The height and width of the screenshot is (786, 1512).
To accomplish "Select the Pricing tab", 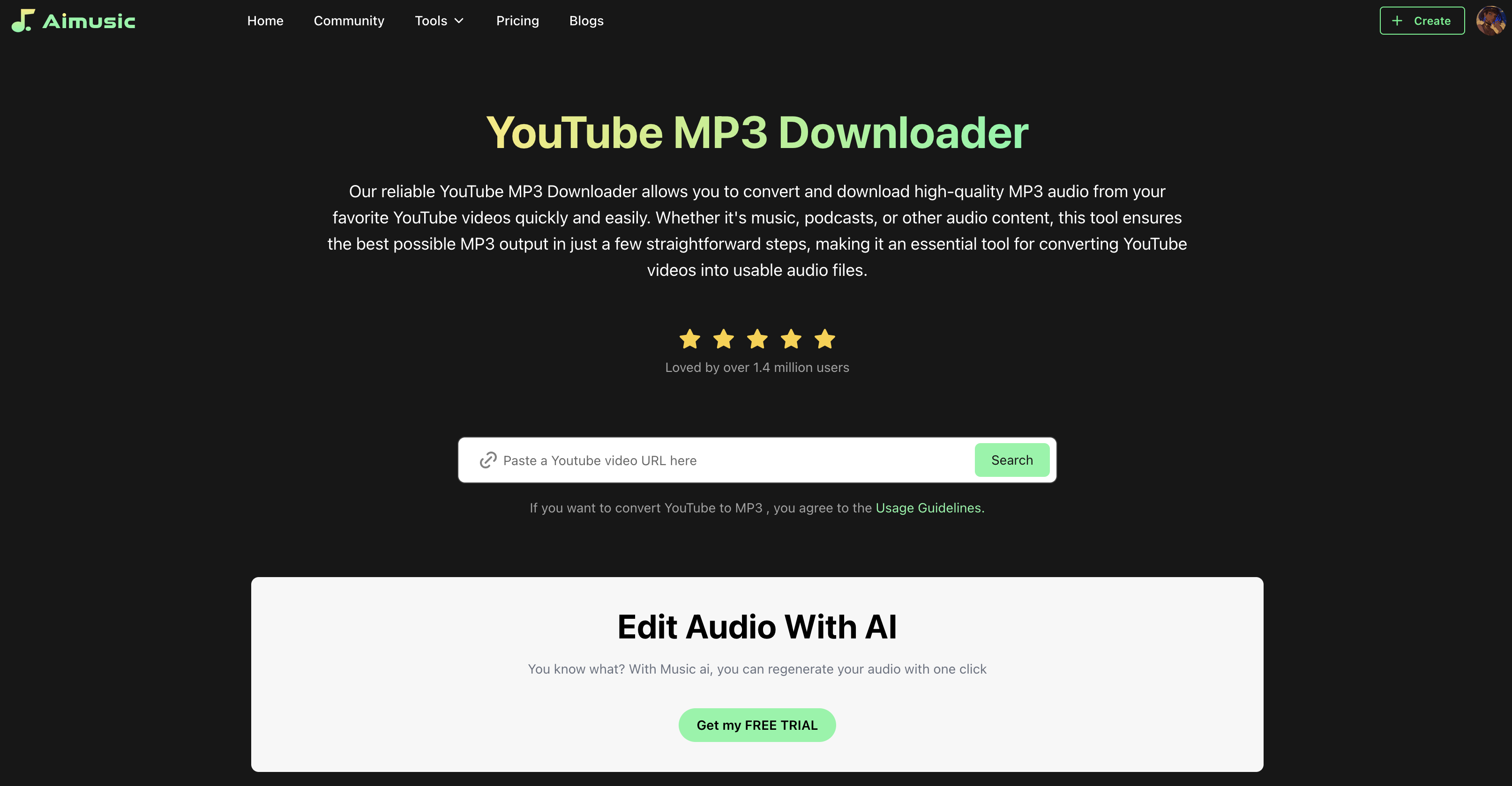I will [517, 20].
